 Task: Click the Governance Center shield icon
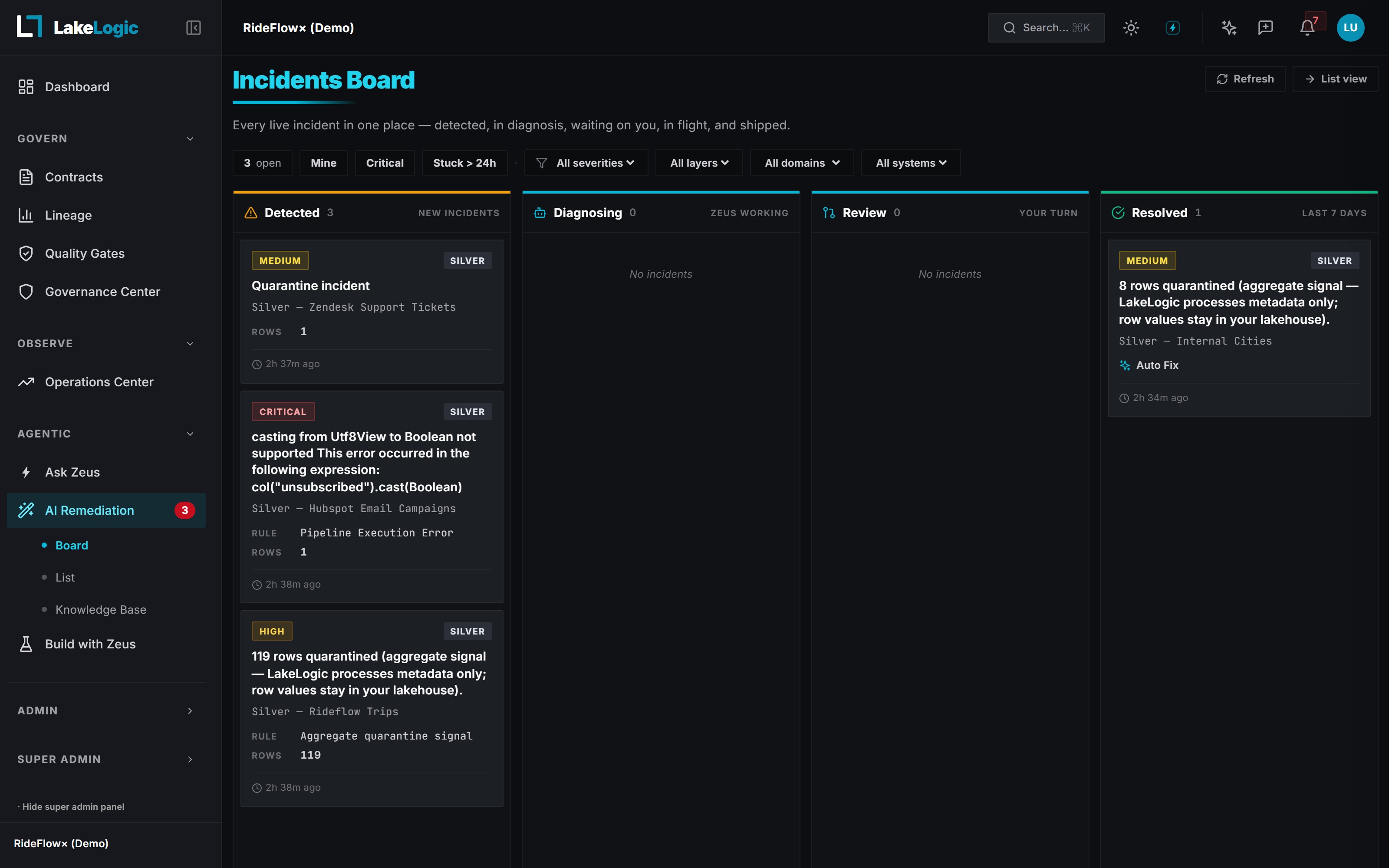coord(26,292)
